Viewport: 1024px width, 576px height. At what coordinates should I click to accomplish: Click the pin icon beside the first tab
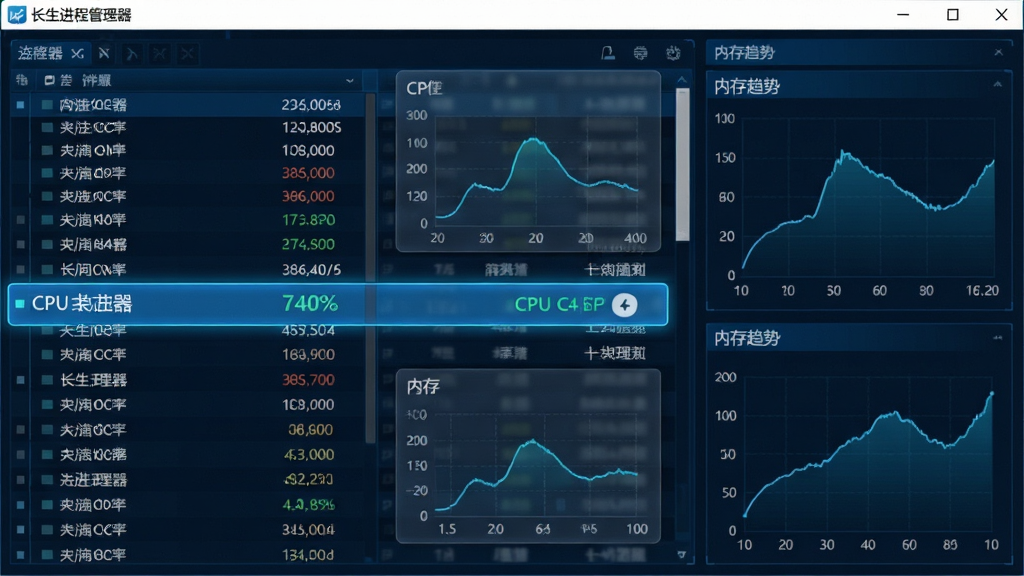(104, 54)
